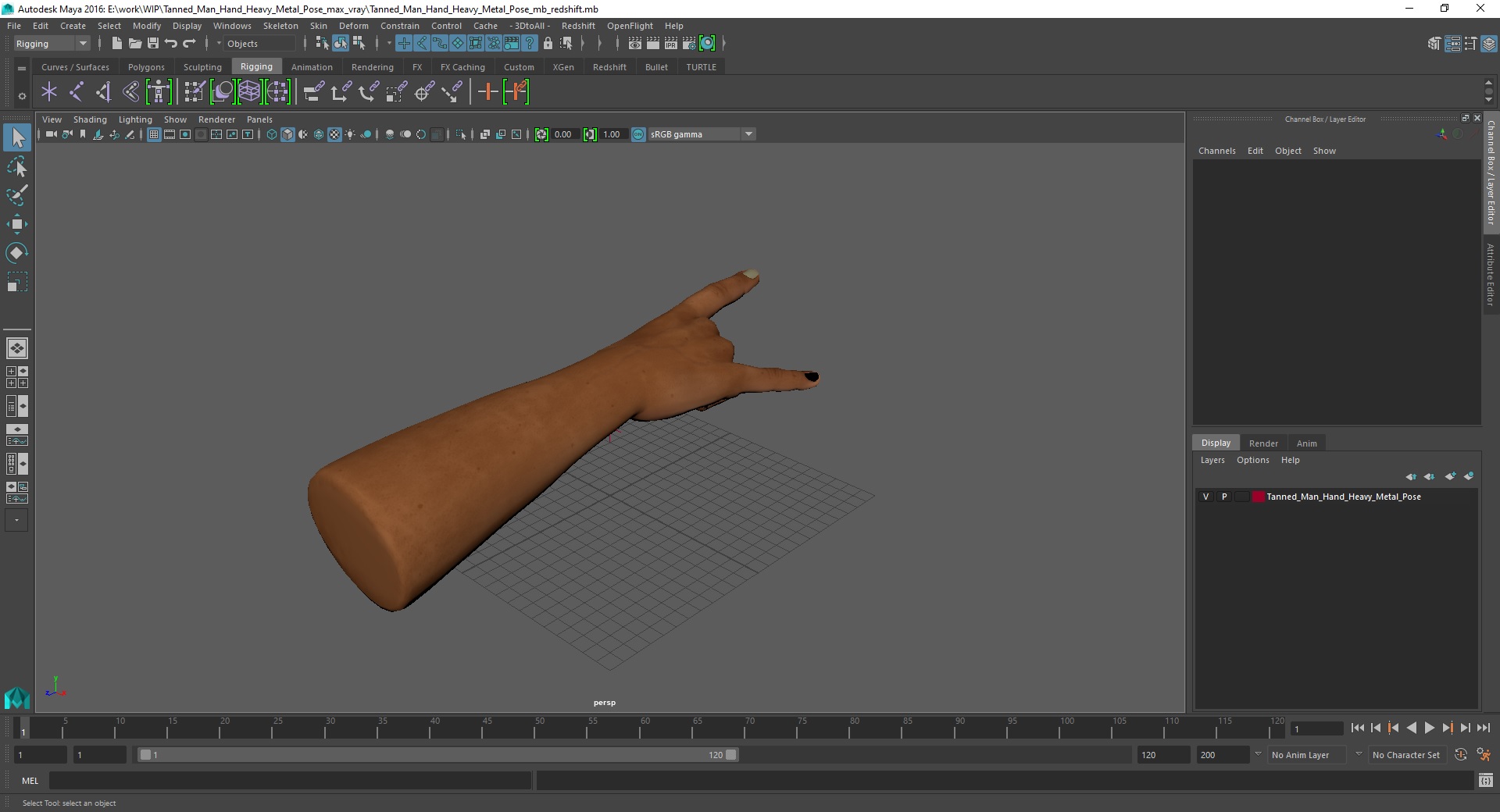Click the playback range slider bar

437,755
